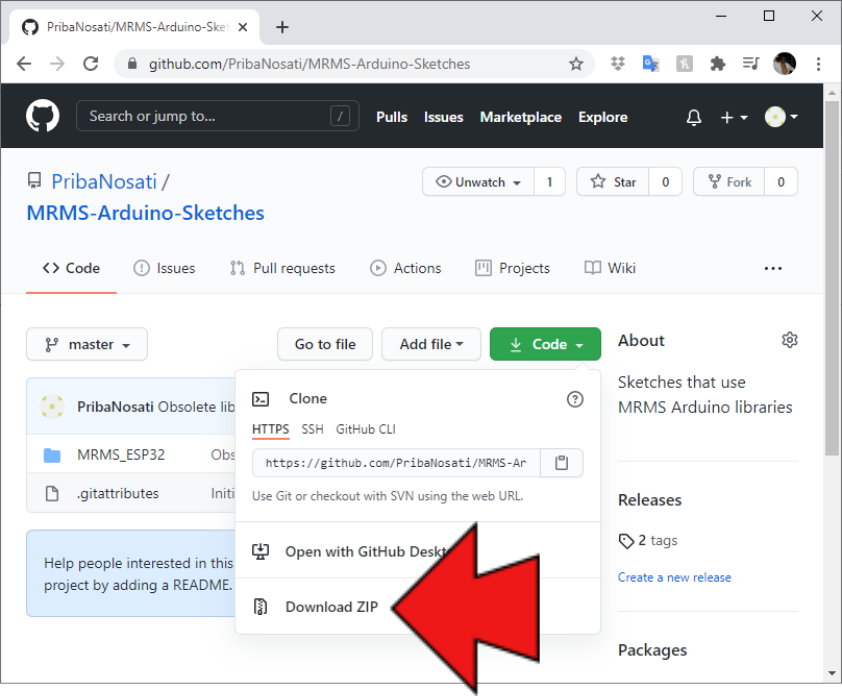Open the plus create-new menu
The height and width of the screenshot is (696, 842).
733,117
